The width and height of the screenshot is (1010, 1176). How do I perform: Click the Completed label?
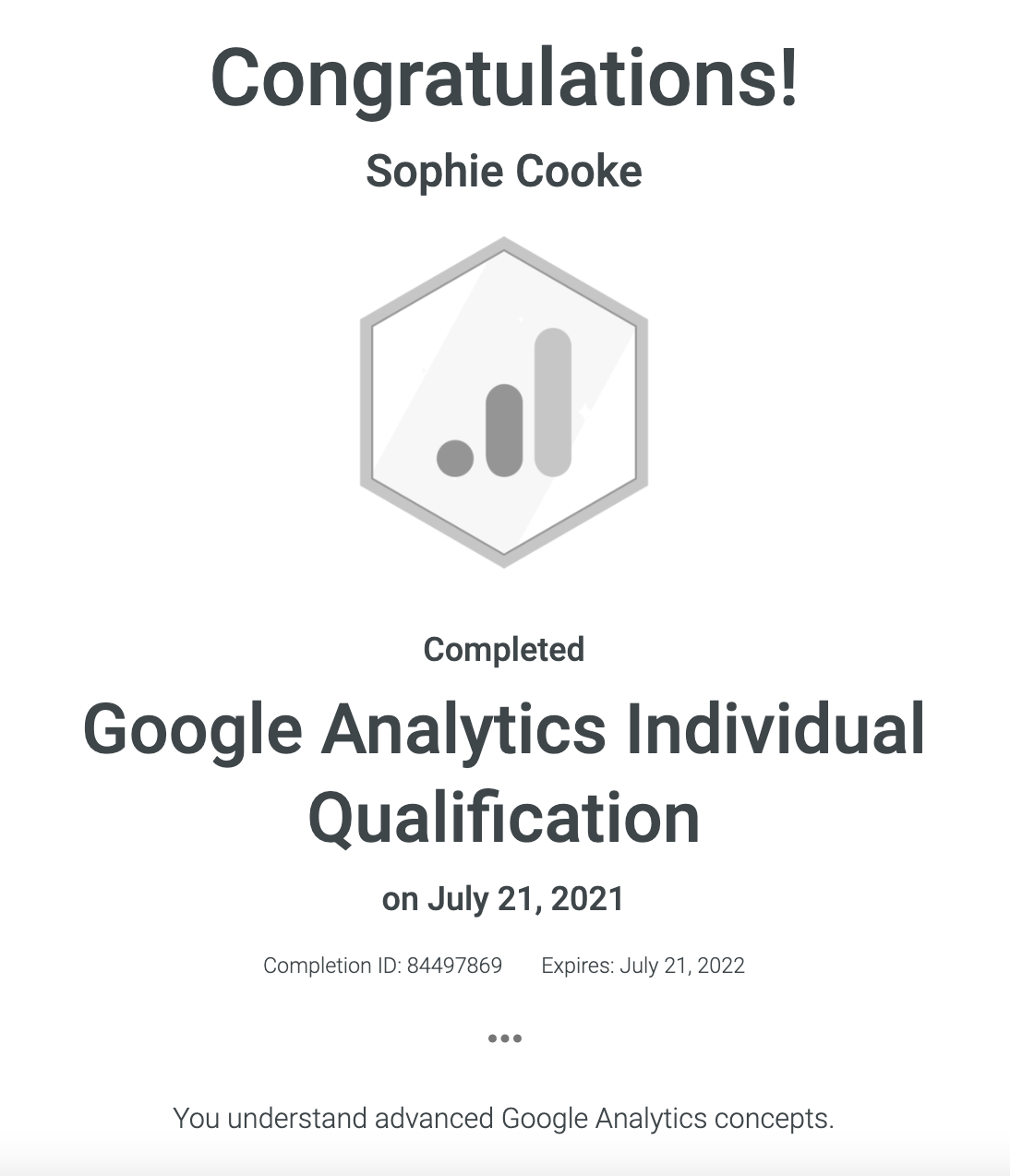coord(504,650)
